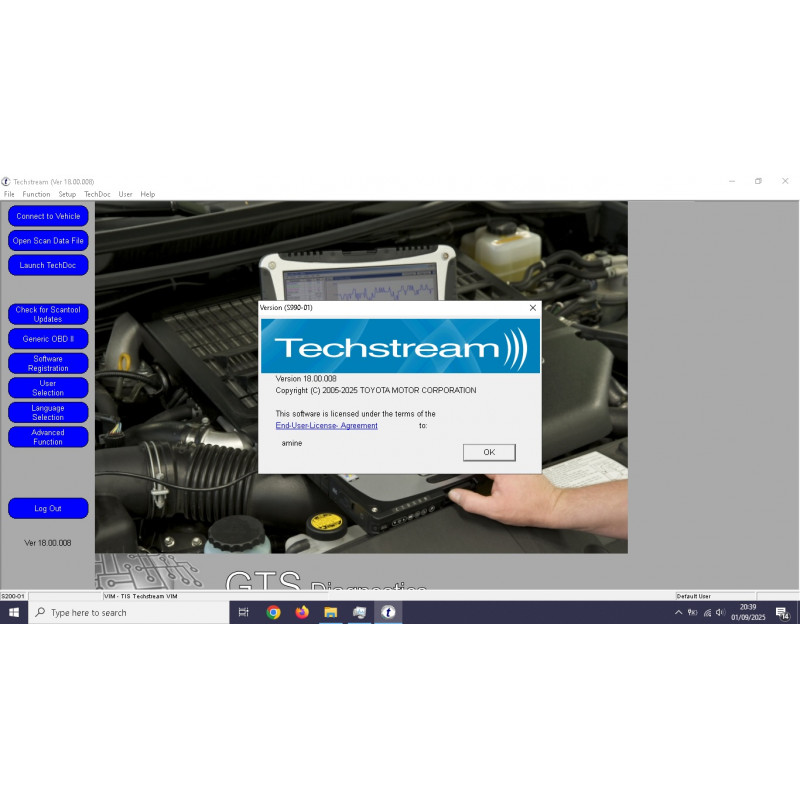This screenshot has height=800, width=800.
Task: Open the File menu
Action: pyautogui.click(x=9, y=194)
